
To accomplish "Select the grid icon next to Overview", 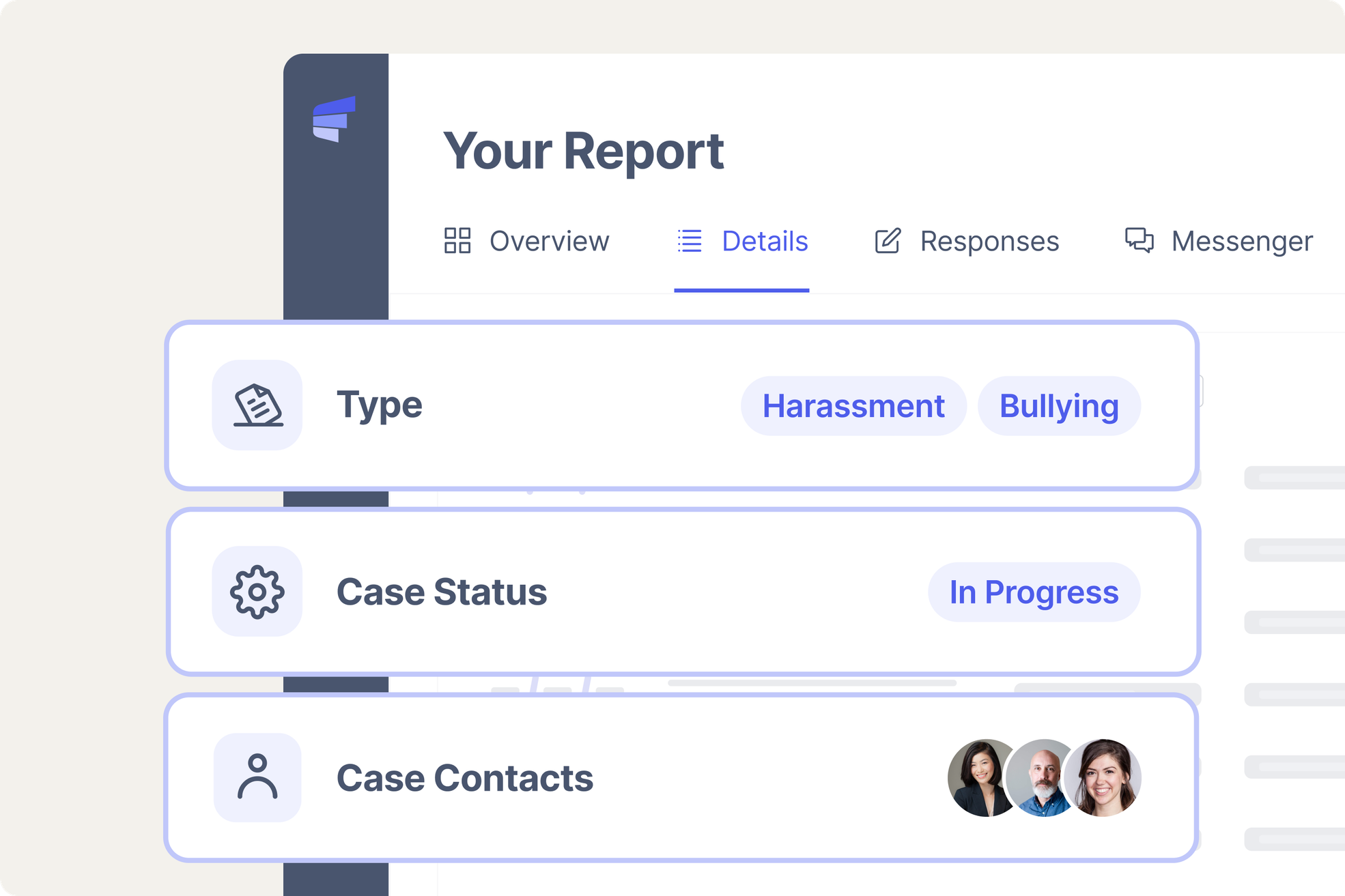I will point(458,242).
